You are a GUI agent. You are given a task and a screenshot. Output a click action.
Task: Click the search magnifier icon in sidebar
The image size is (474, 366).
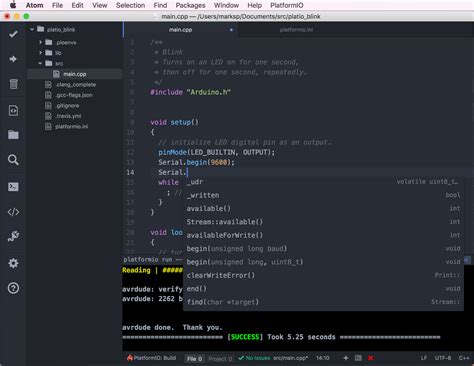pos(13,160)
